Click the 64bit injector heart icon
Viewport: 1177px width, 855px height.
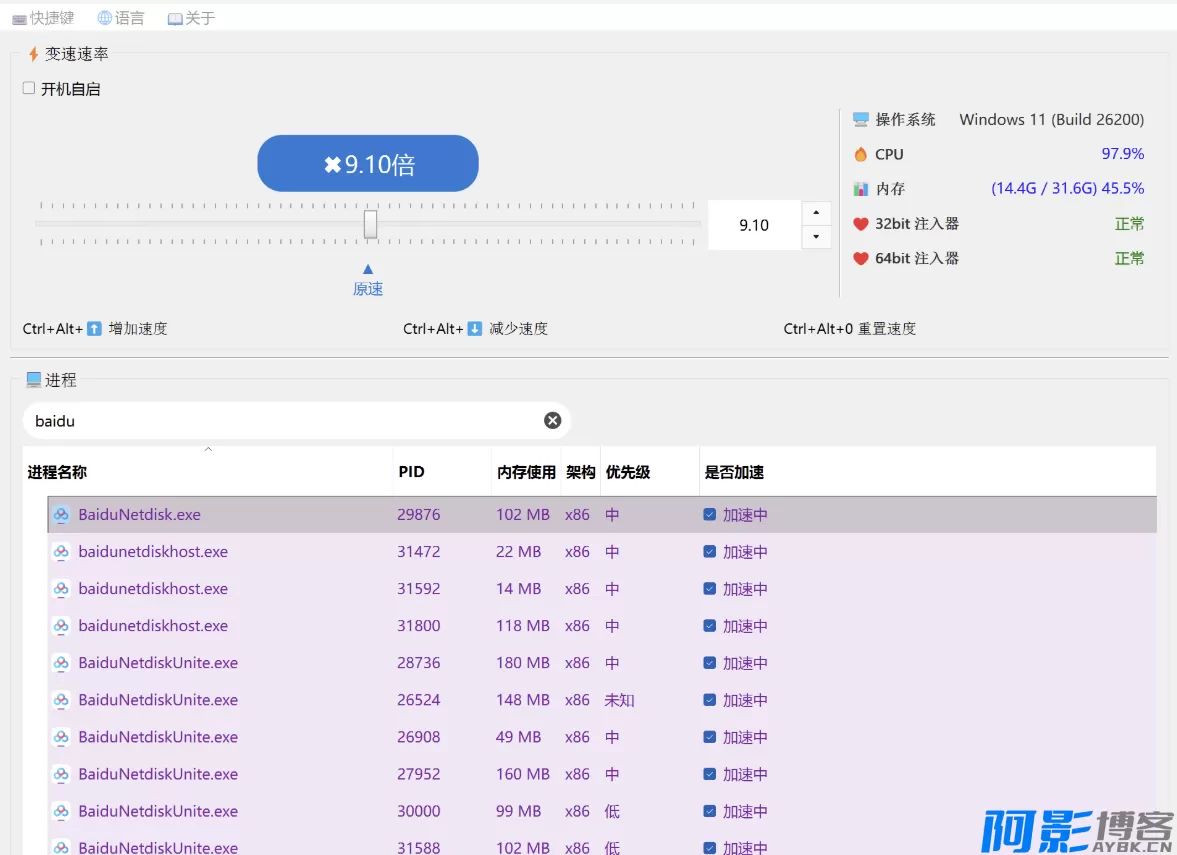tap(860, 259)
